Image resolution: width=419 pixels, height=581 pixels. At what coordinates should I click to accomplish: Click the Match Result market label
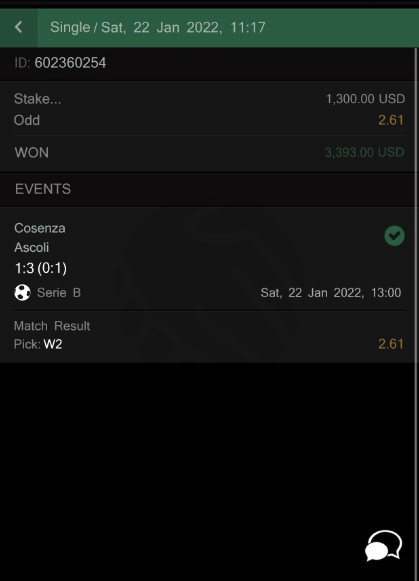pos(52,326)
